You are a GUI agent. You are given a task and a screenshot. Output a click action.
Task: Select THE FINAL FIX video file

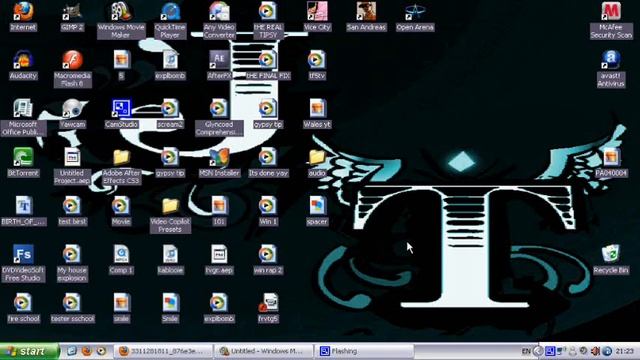268,65
